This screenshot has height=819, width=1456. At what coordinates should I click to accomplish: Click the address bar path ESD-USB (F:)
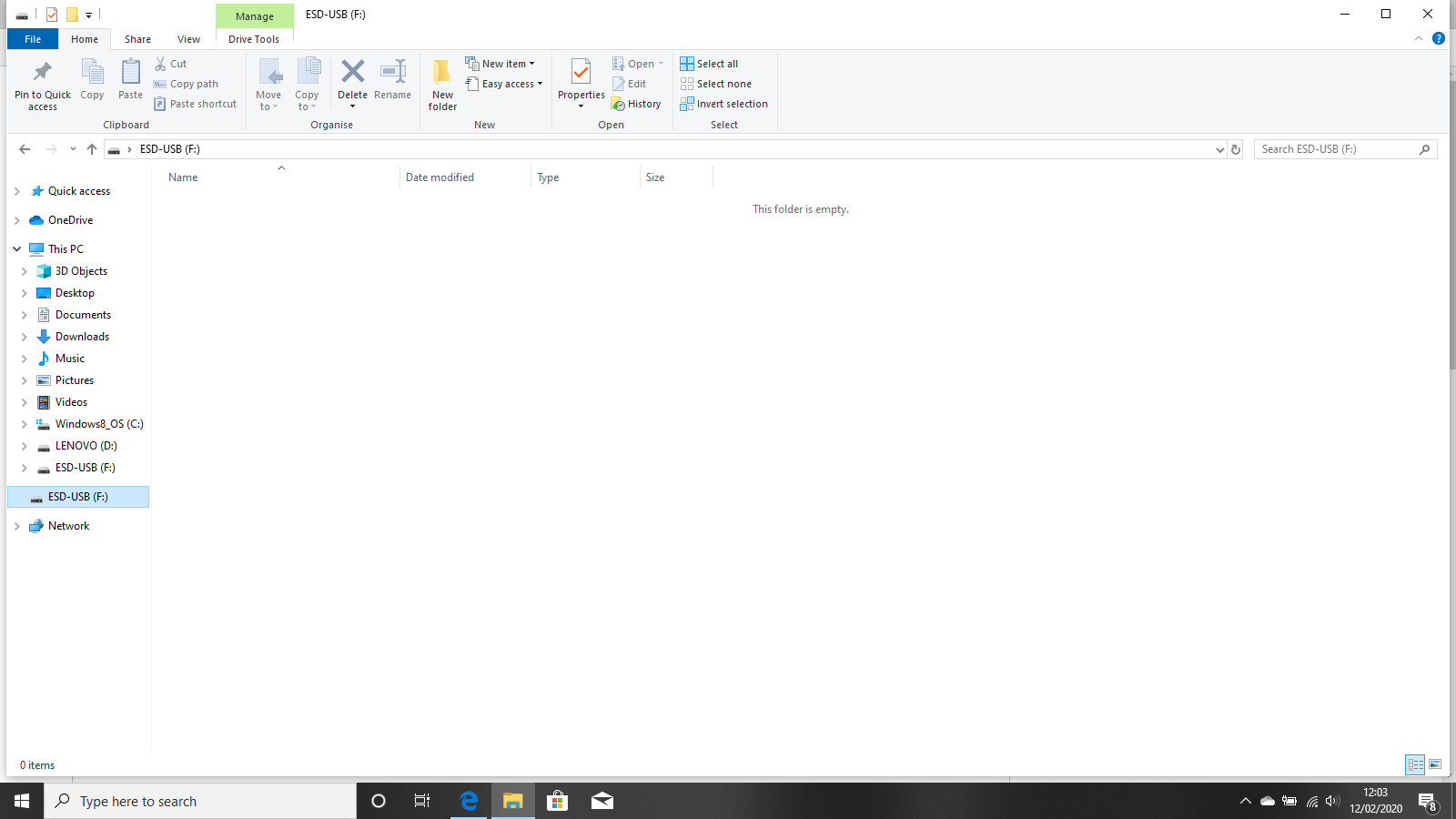point(170,149)
